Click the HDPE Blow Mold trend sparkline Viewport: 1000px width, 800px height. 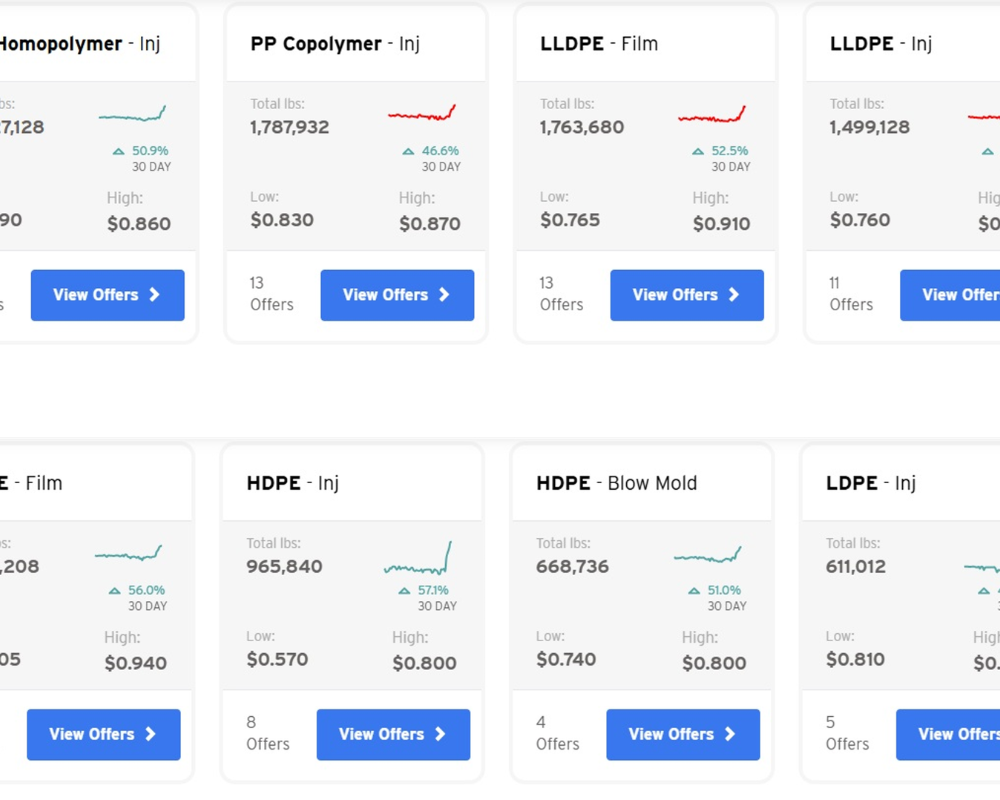[x=708, y=555]
